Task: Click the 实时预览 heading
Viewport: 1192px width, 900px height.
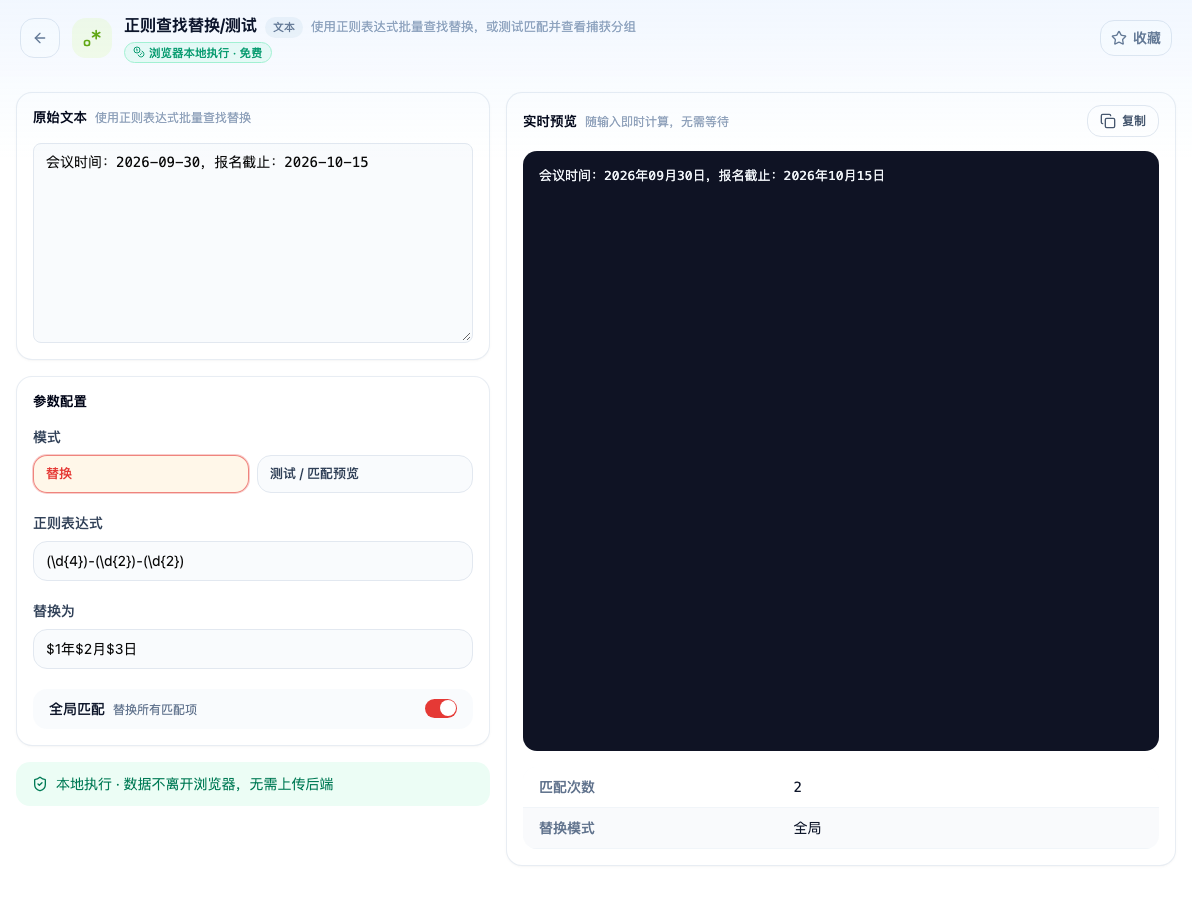Action: [x=550, y=122]
